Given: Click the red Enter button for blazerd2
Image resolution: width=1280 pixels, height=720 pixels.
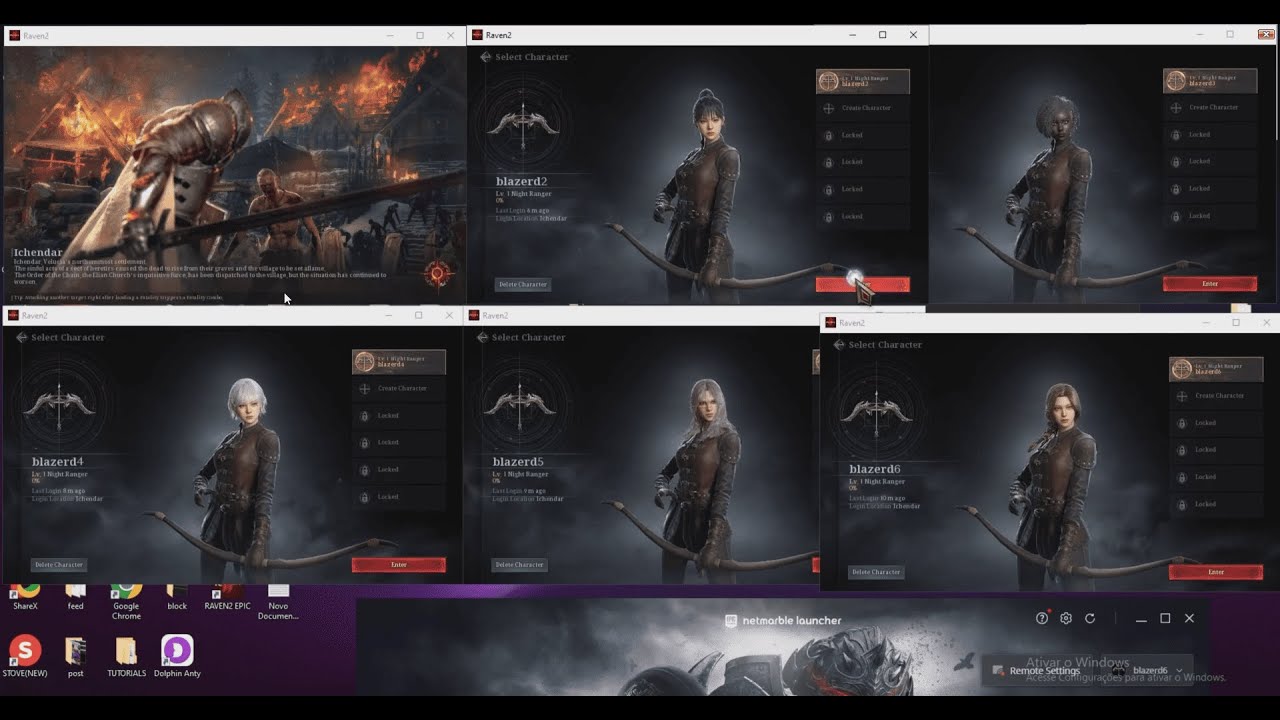Looking at the screenshot, I should tap(863, 285).
